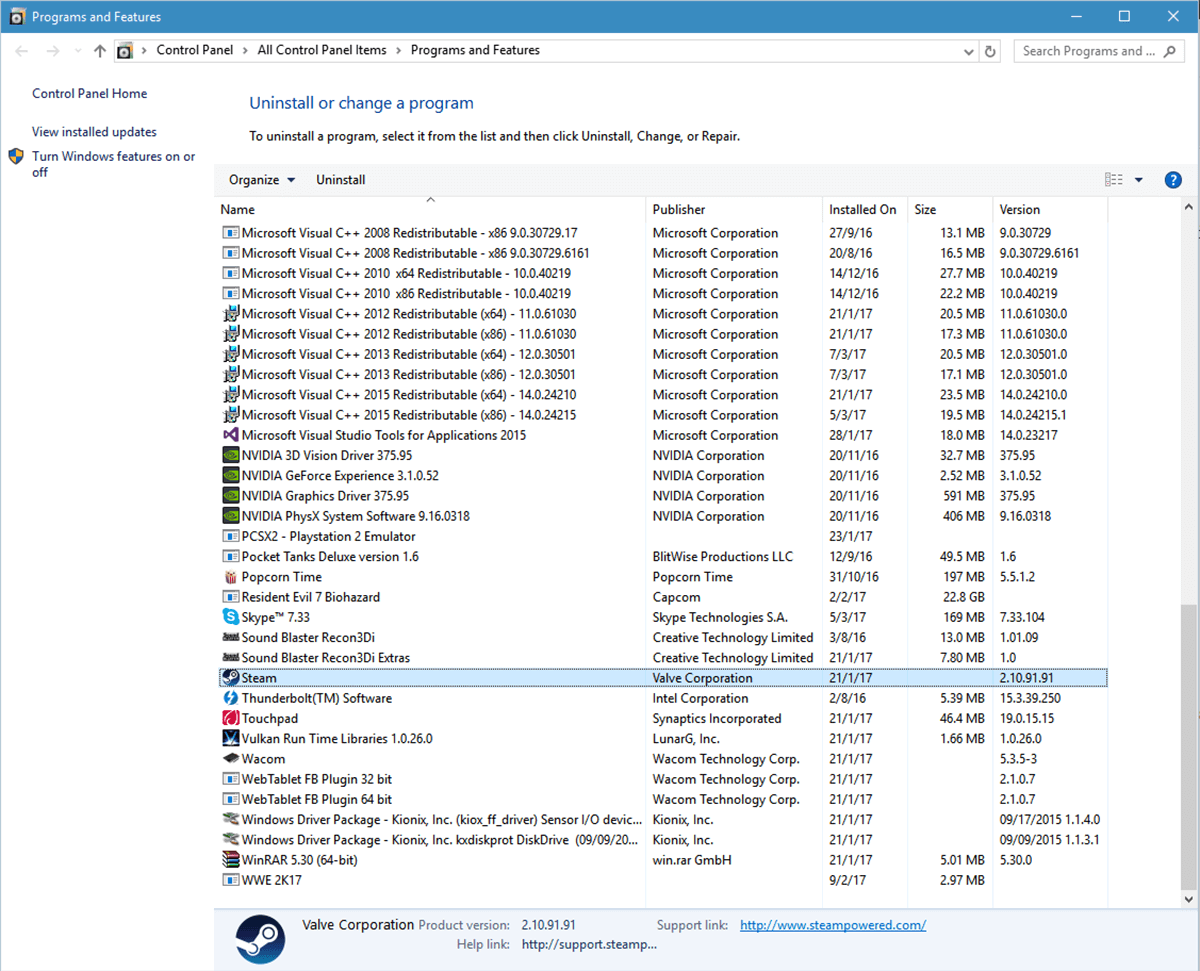Sort list by the Installed On column
Screen dimensions: 1200x971
tap(863, 210)
